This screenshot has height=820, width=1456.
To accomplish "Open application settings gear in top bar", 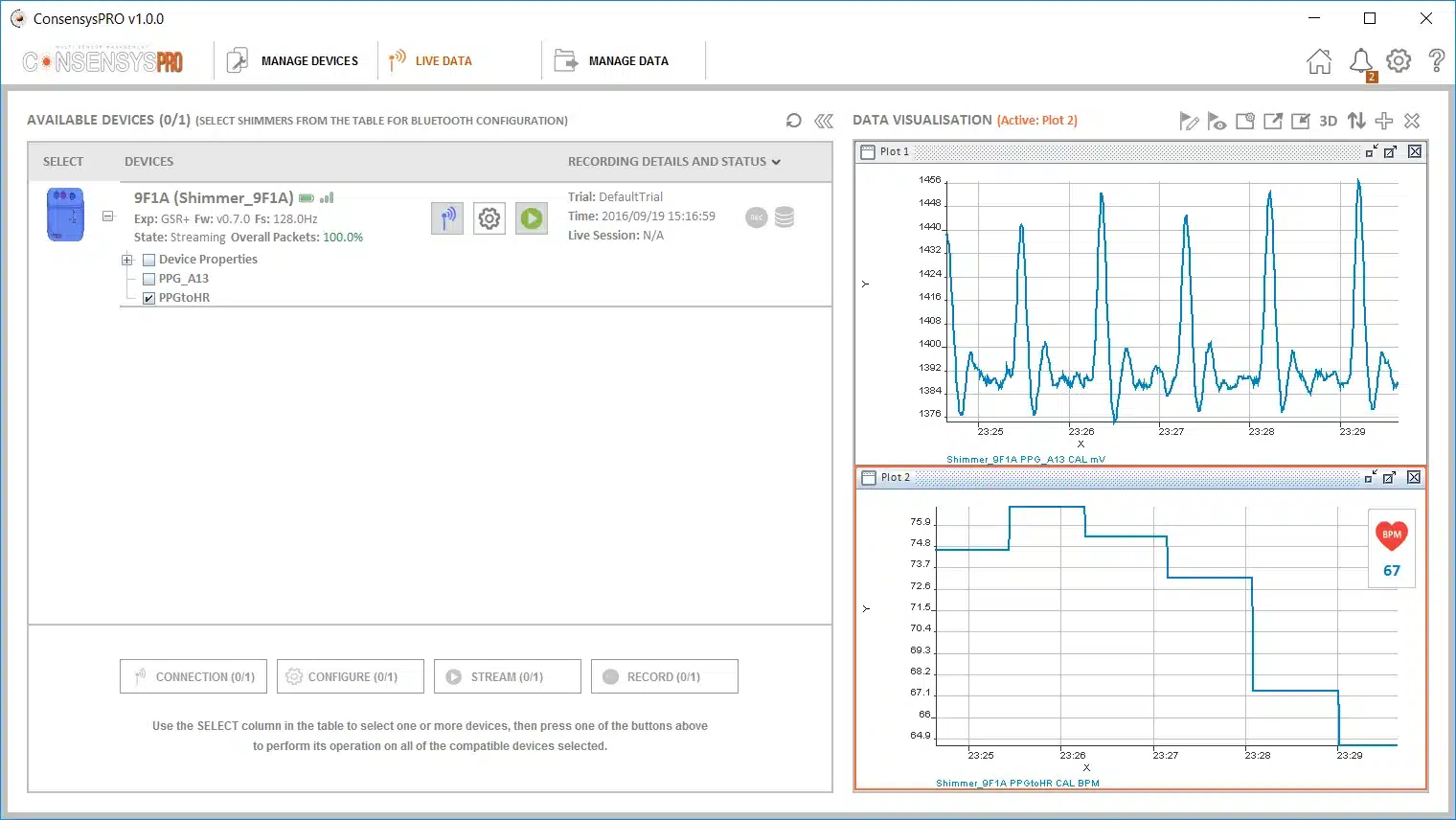I will coord(1399,60).
